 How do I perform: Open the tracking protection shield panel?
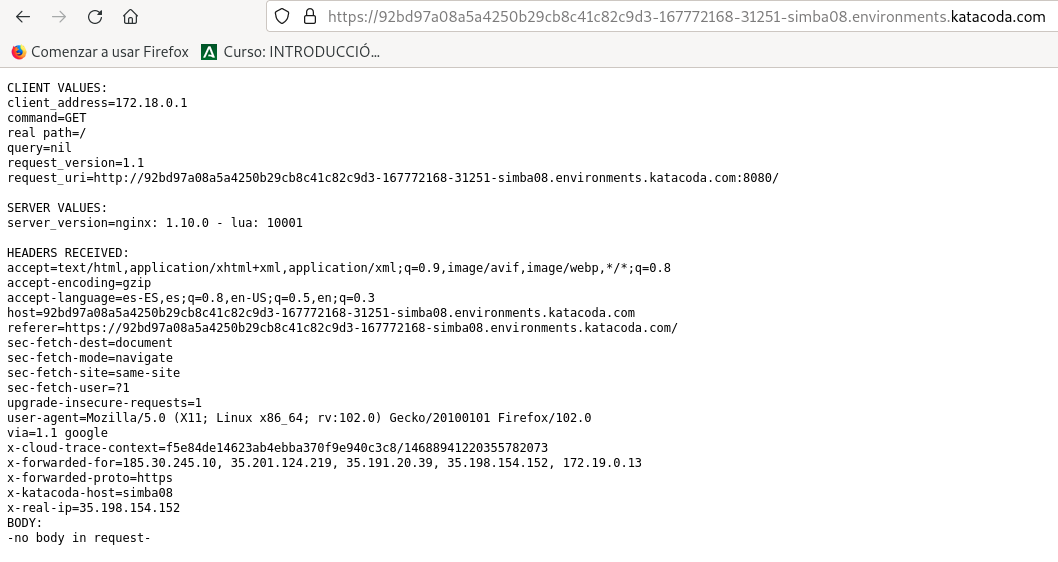pos(282,17)
